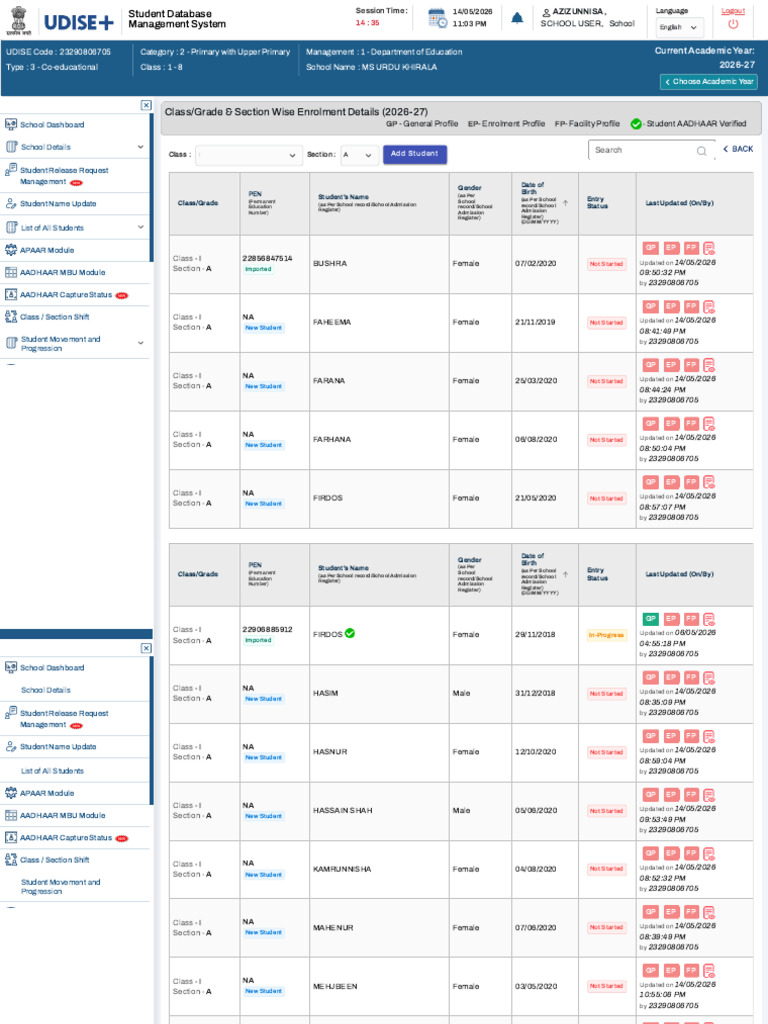The image size is (768, 1024).
Task: Click the Add Student button
Action: pyautogui.click(x=415, y=154)
